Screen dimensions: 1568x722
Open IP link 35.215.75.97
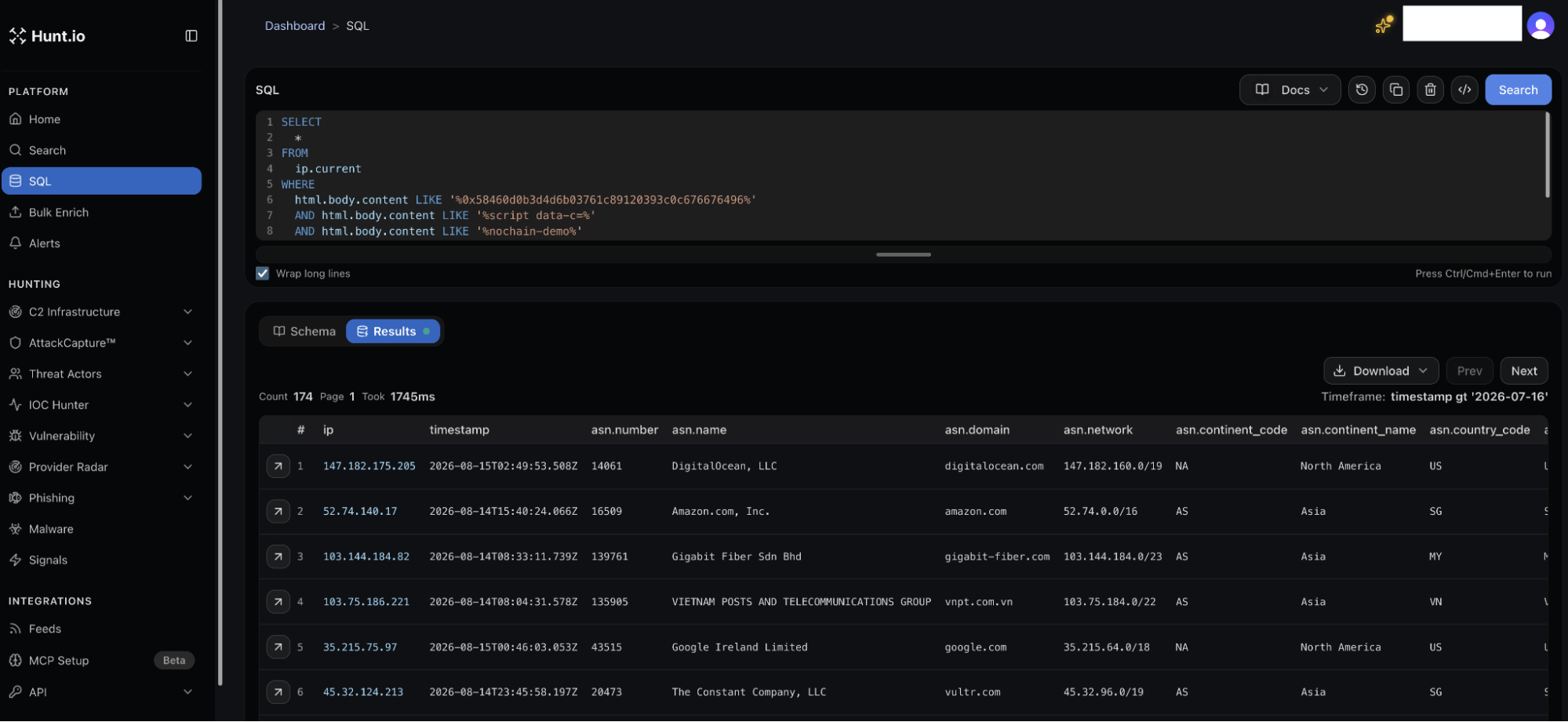[360, 647]
